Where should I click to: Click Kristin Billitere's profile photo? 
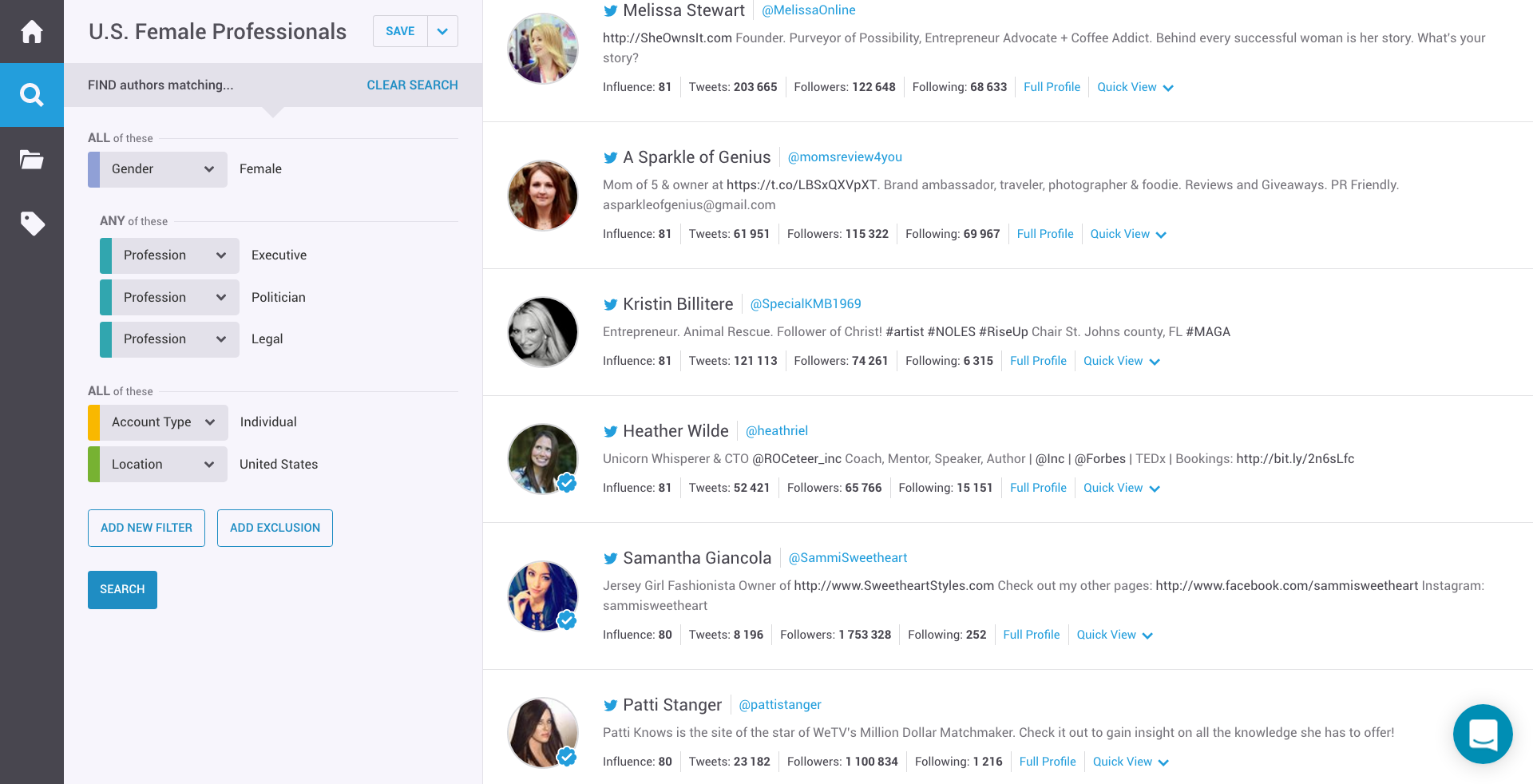point(543,332)
